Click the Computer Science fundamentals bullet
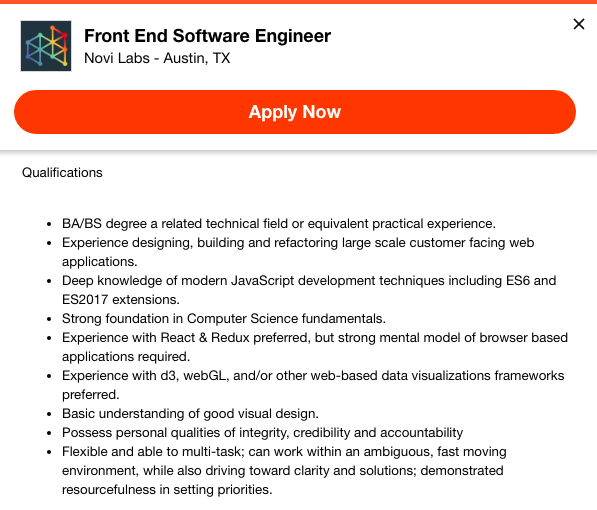The width and height of the screenshot is (597, 510). point(224,318)
